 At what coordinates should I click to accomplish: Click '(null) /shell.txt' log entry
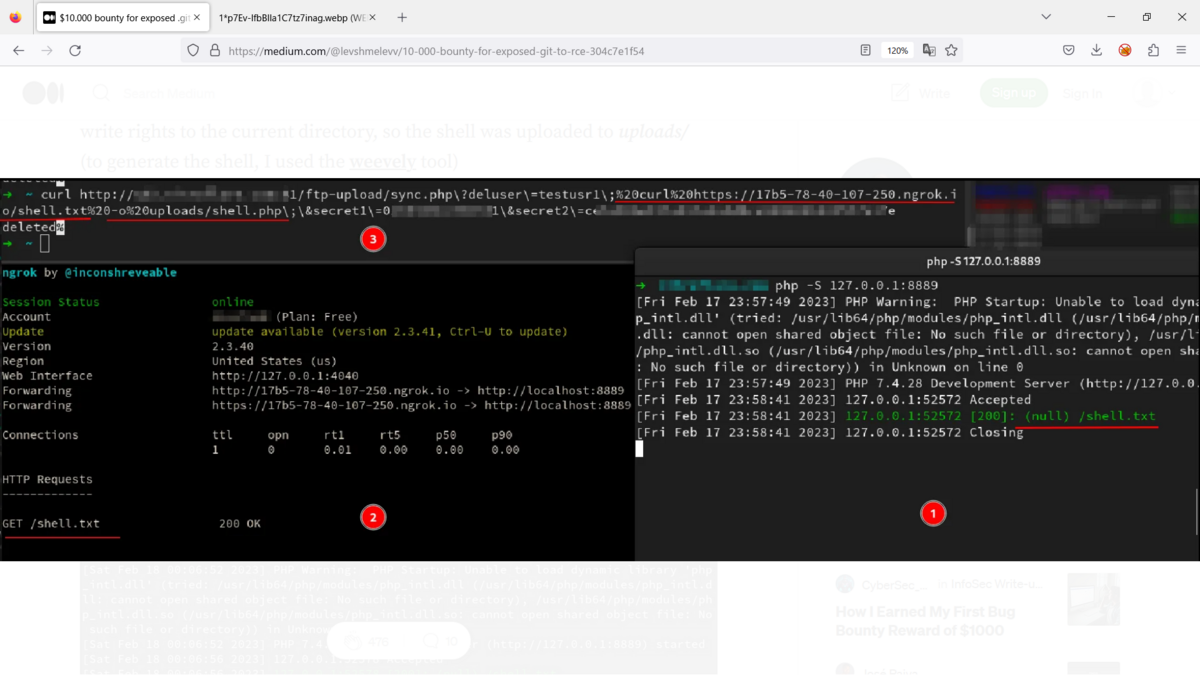pos(1091,416)
